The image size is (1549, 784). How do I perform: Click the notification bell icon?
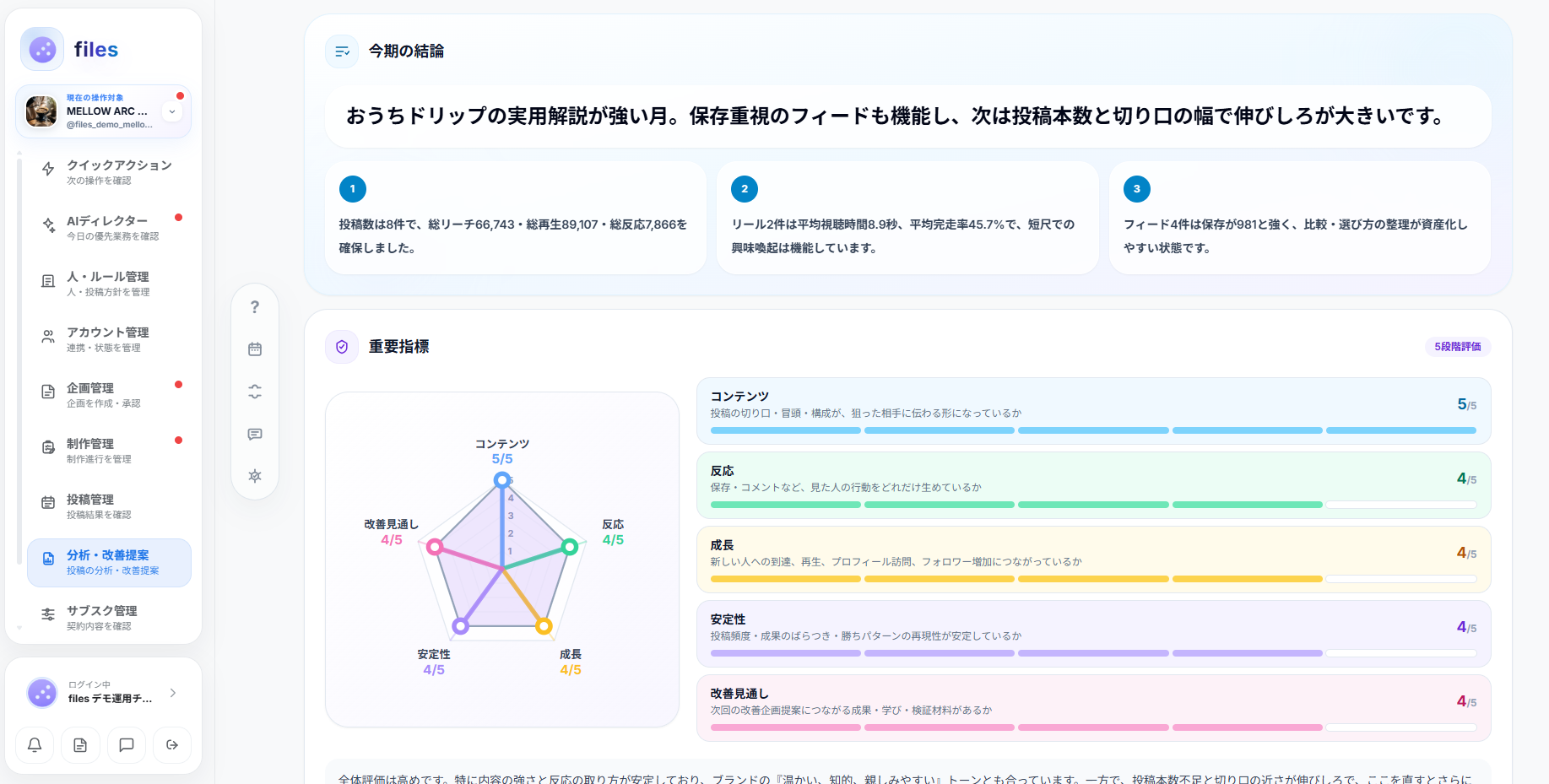(x=35, y=745)
